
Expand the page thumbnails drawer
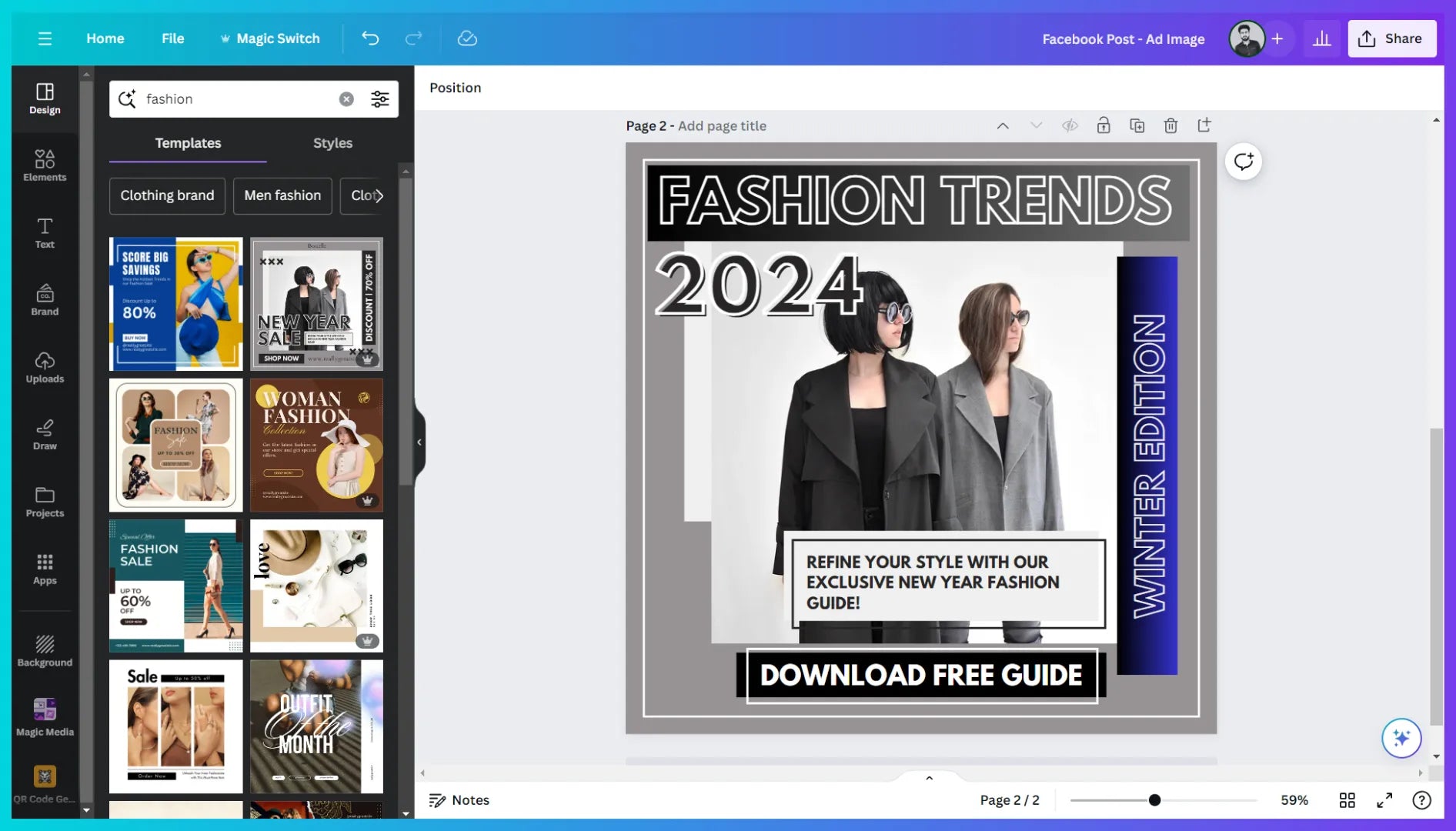929,778
